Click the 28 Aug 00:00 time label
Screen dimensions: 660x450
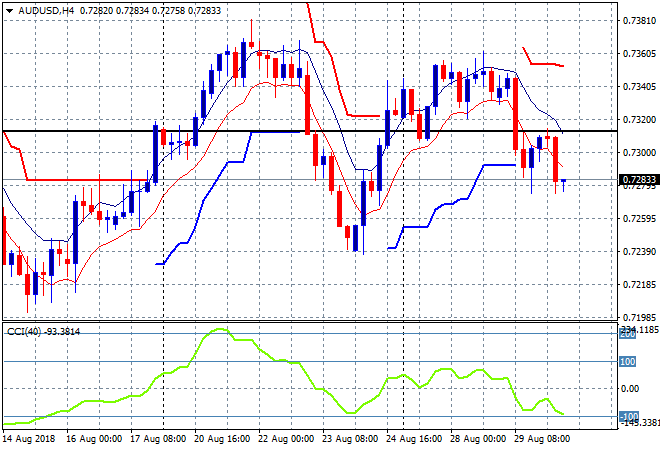pyautogui.click(x=478, y=439)
